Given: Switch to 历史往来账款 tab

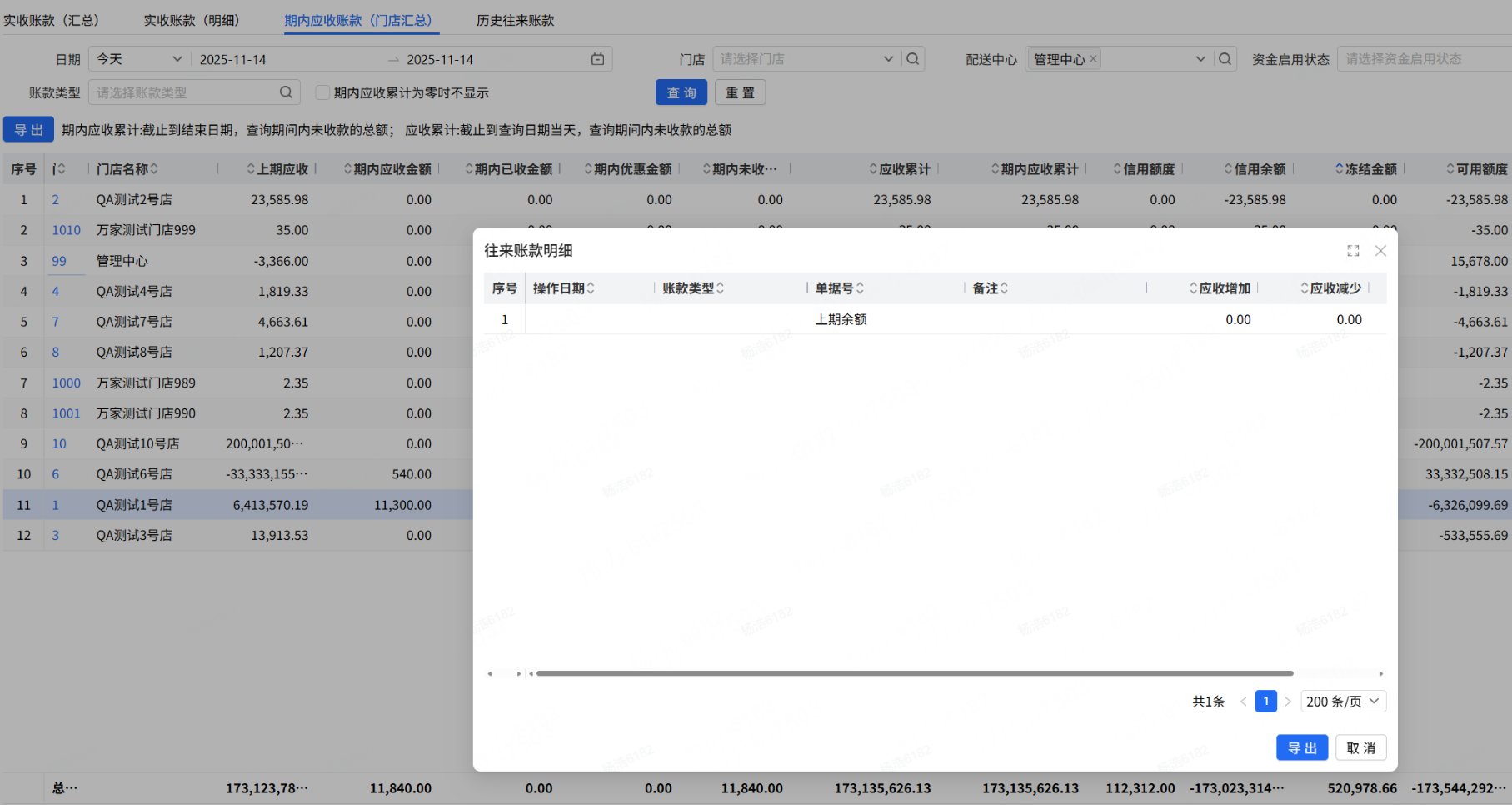Looking at the screenshot, I should tap(515, 20).
